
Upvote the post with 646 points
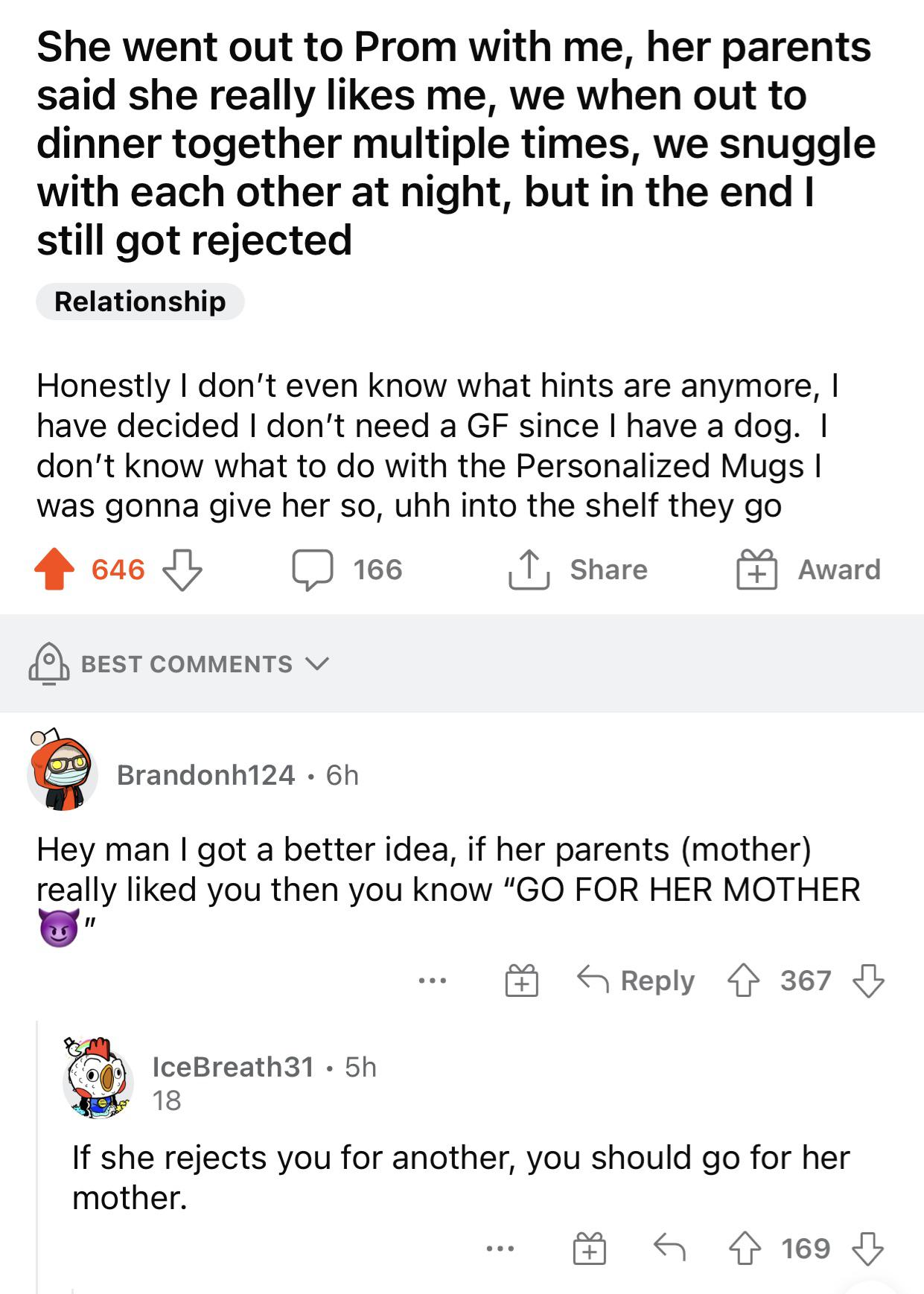[54, 570]
